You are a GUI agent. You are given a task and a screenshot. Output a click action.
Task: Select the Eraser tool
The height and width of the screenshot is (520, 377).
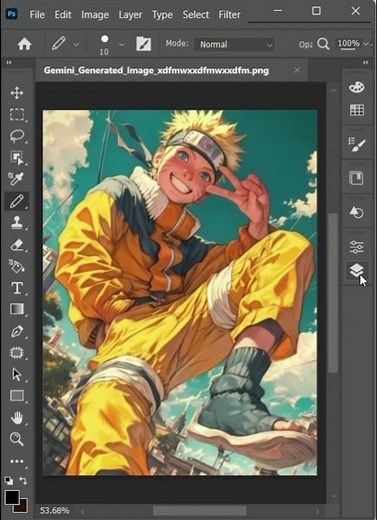click(17, 245)
